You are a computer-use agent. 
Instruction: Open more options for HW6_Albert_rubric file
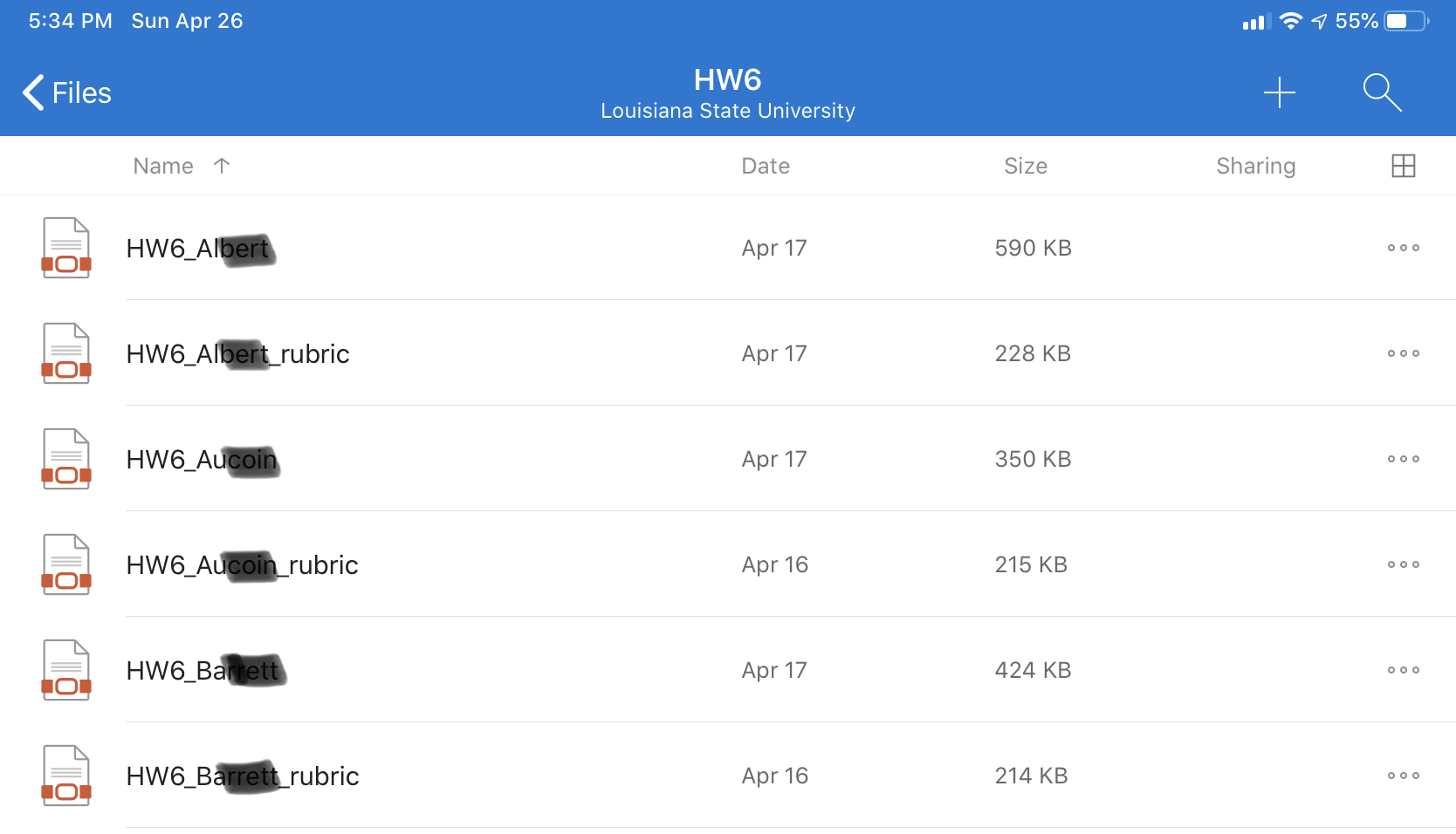(1404, 353)
